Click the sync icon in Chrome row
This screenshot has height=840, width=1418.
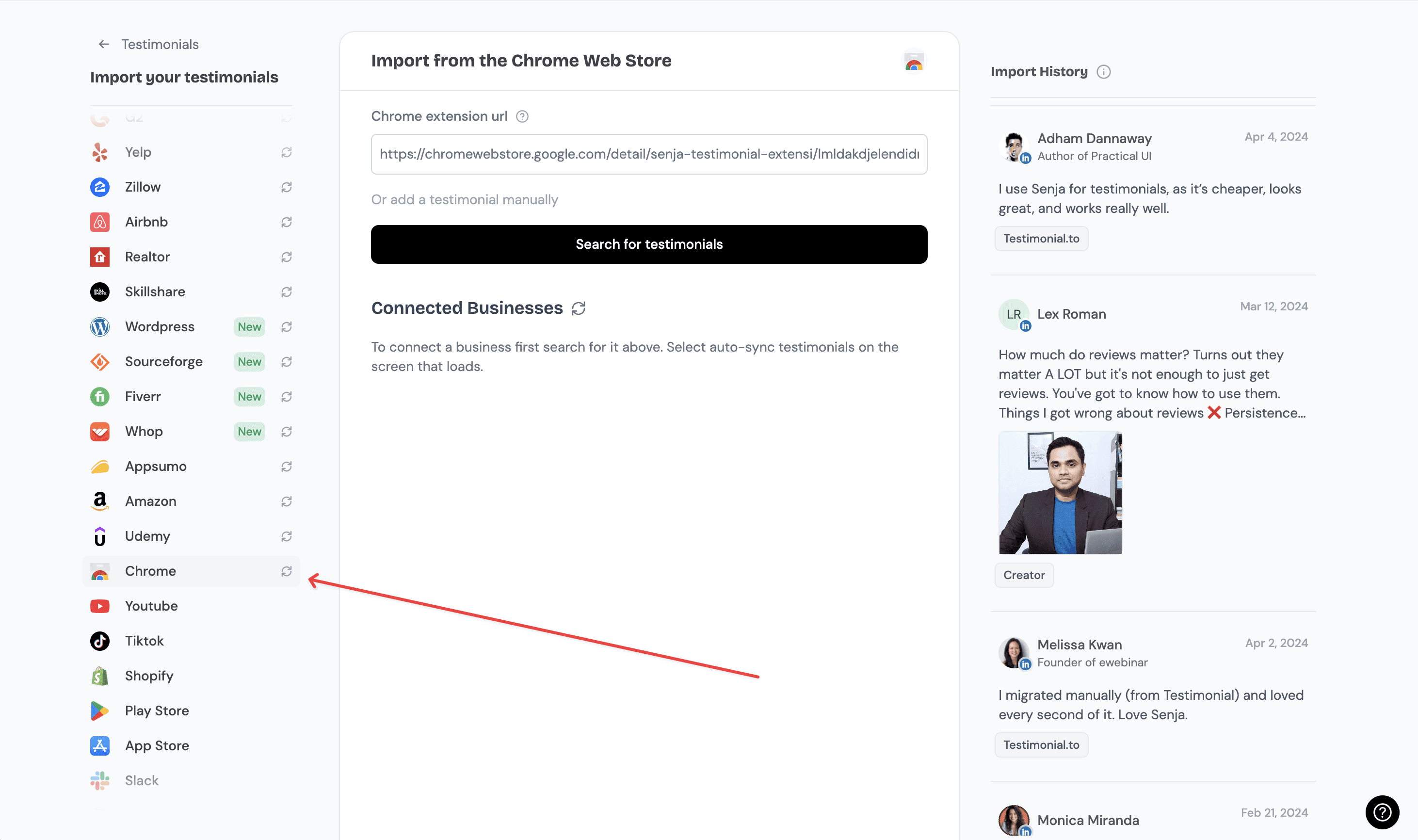pos(286,571)
